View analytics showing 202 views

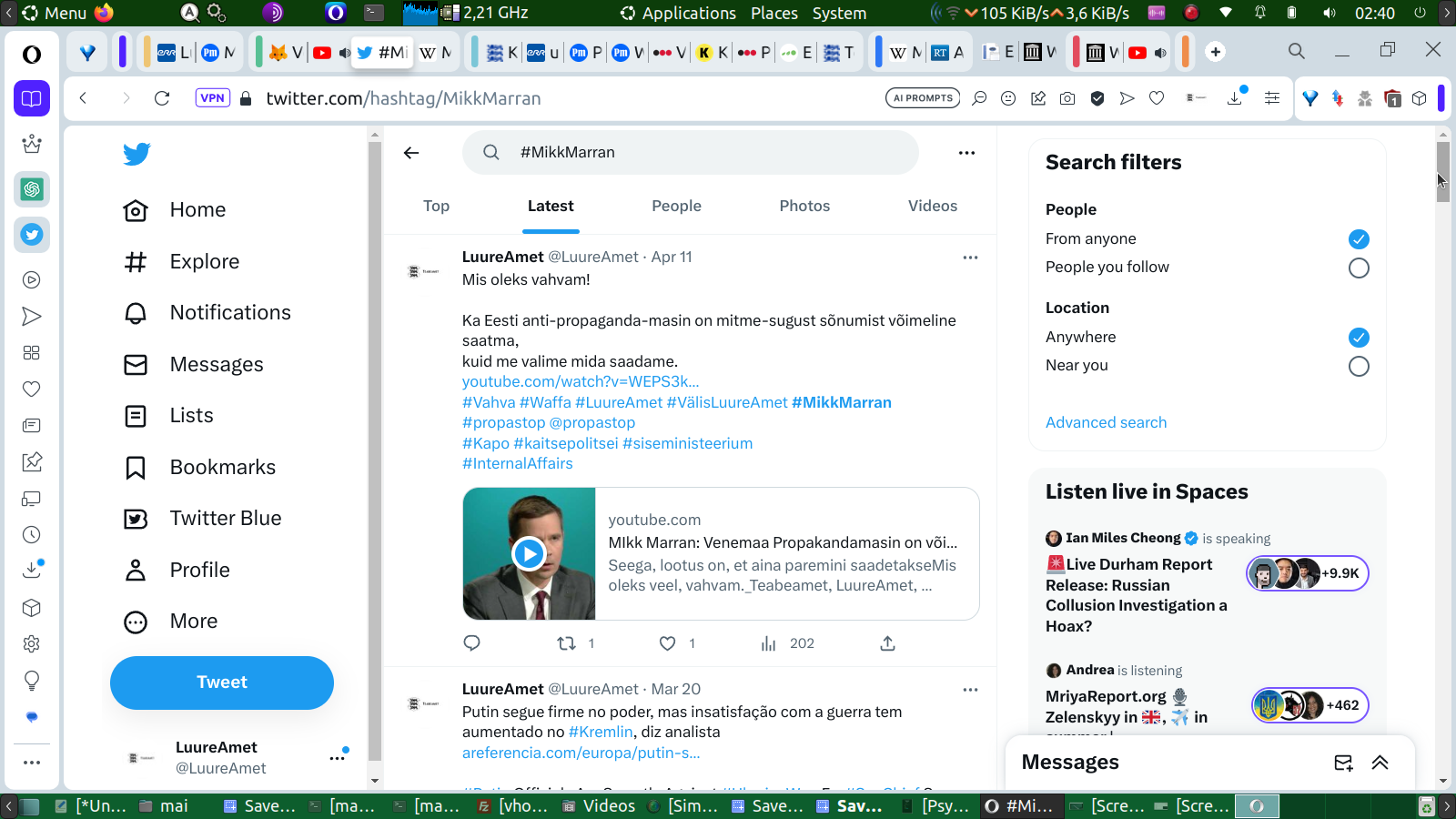point(787,643)
